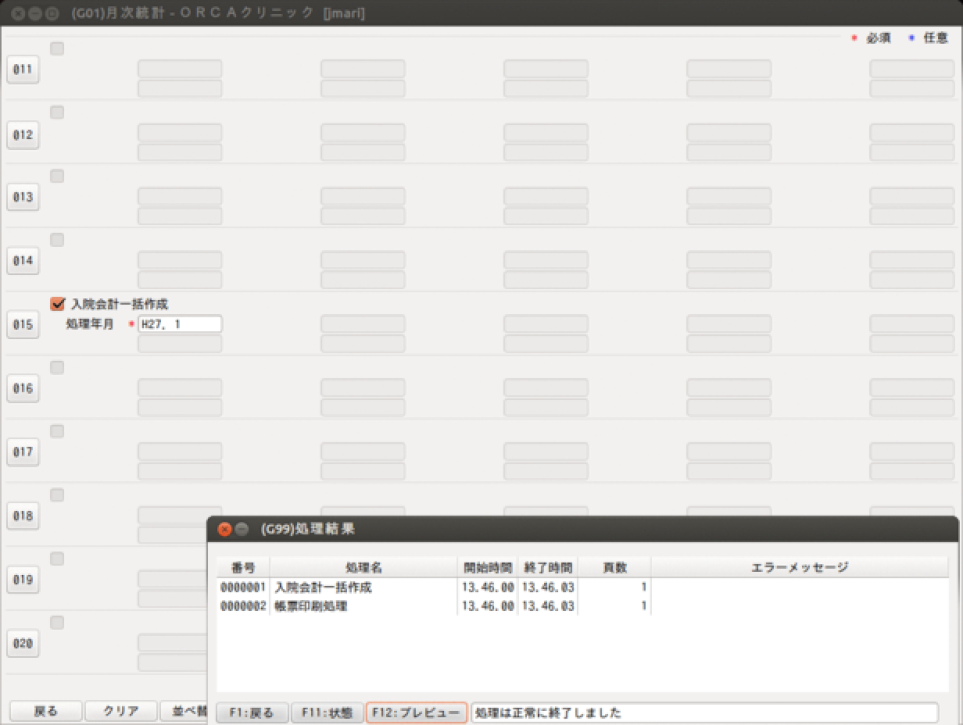Select the 018 row number button

coord(22,516)
